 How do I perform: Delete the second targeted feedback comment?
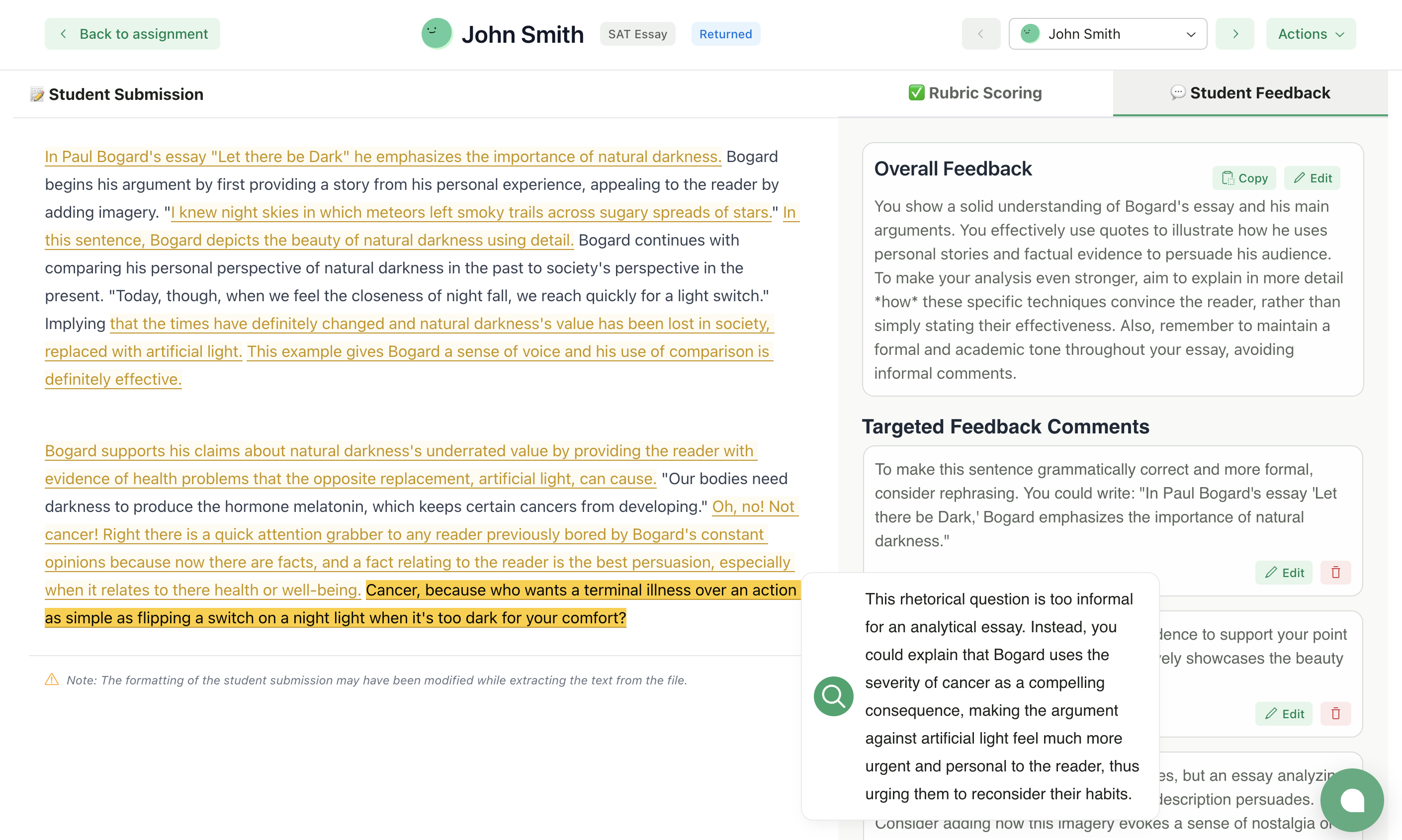pyautogui.click(x=1335, y=713)
